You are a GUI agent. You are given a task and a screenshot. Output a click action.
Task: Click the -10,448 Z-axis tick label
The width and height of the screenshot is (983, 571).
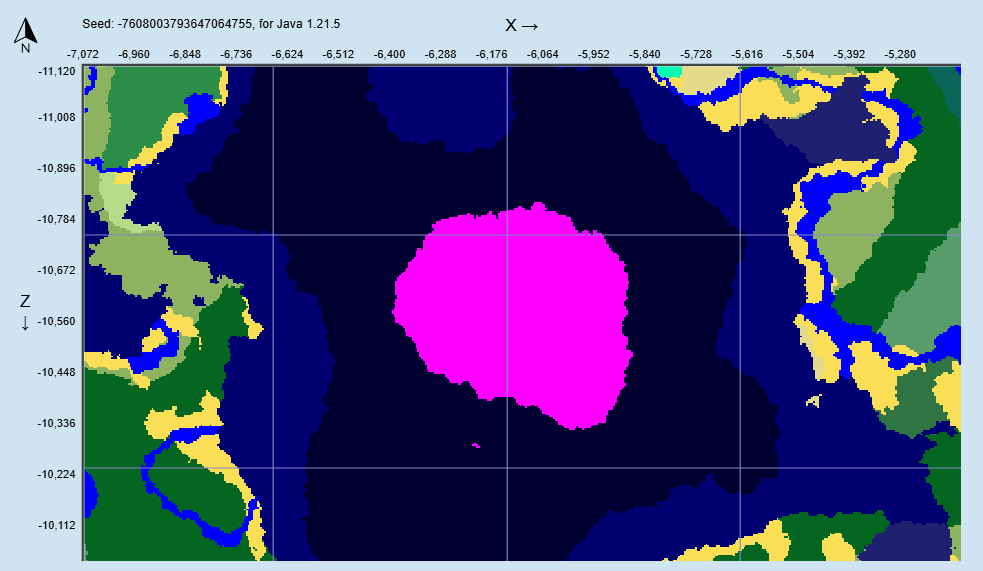coord(56,372)
